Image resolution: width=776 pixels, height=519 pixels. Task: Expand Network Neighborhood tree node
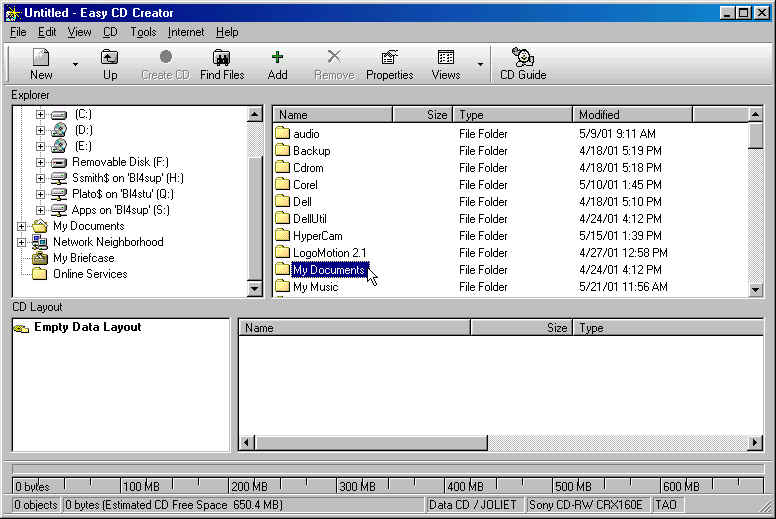tap(21, 242)
